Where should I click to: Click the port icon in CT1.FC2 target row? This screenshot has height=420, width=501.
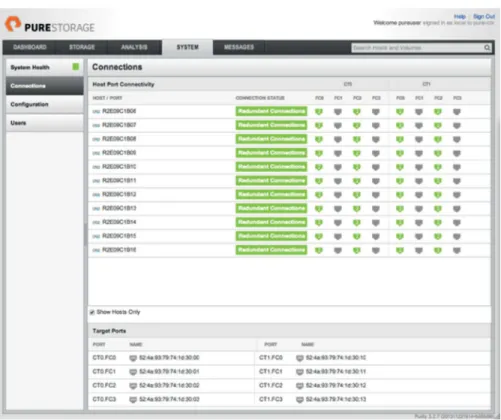click(x=300, y=386)
